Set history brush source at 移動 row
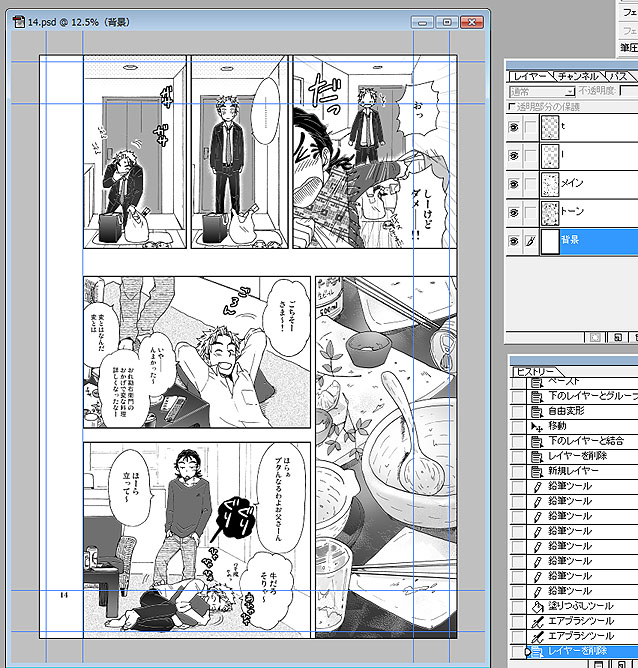Image resolution: width=638 pixels, height=668 pixels. [517, 426]
